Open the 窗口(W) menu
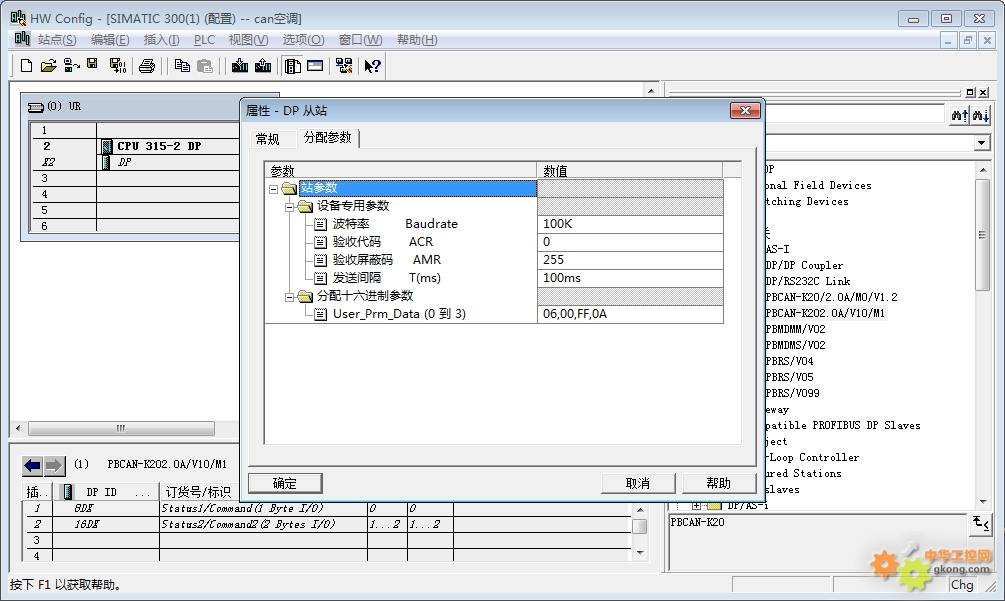The height and width of the screenshot is (601, 1005). click(360, 40)
